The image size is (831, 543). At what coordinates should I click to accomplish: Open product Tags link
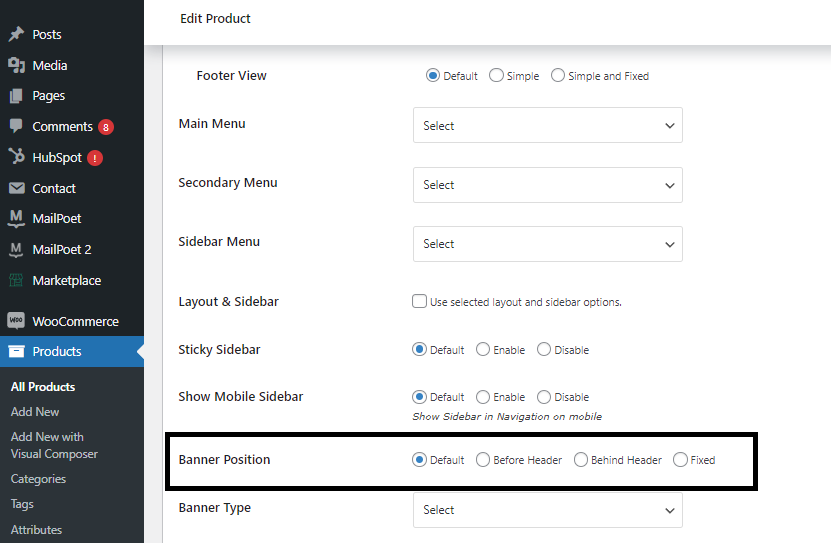(x=22, y=504)
